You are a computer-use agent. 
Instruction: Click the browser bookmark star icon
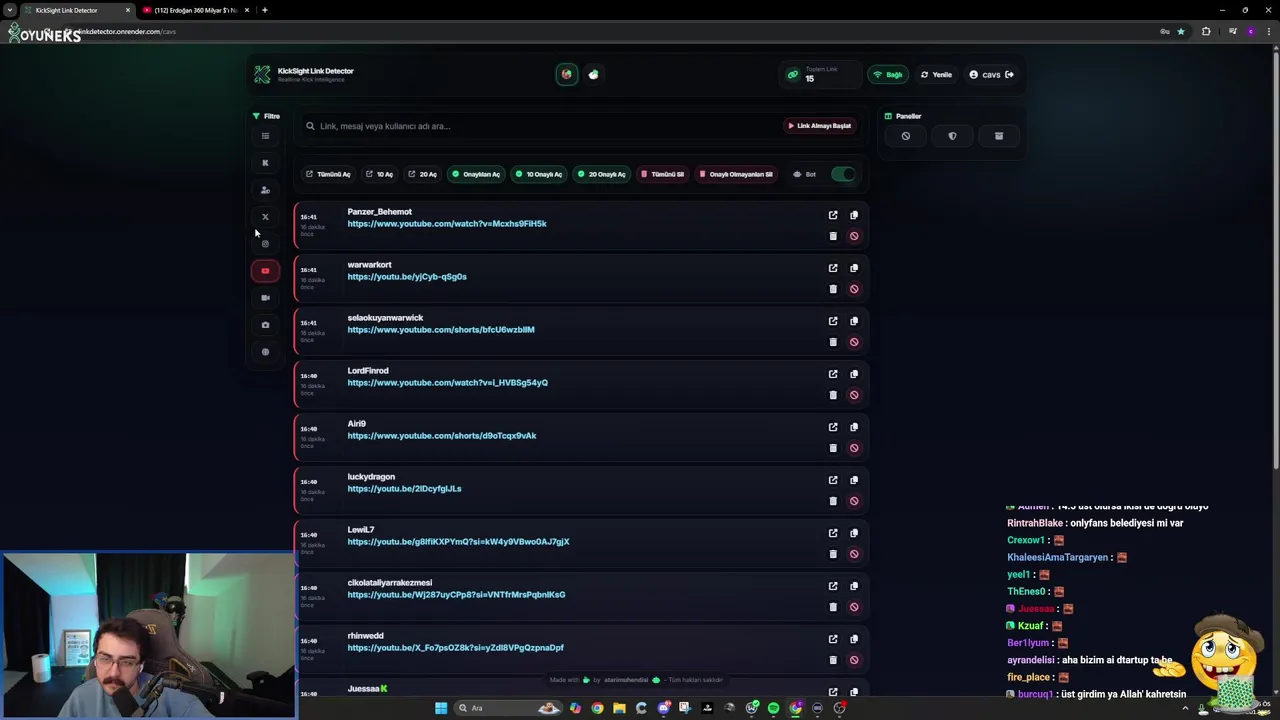click(x=1181, y=31)
